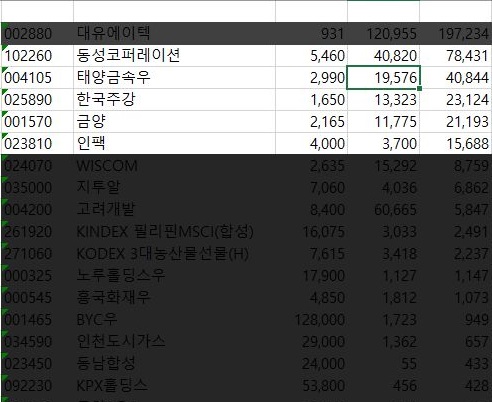Click the 대유에이텍 name cell

click(x=174, y=34)
